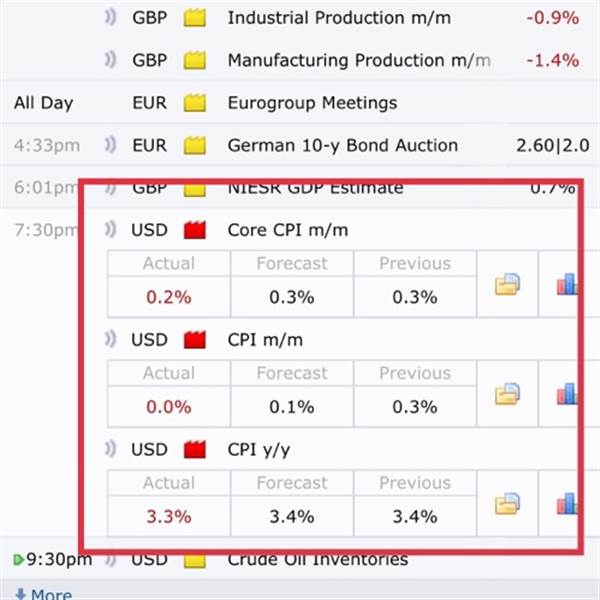The image size is (600, 600).
Task: Click red impact icon beside Core CPI m/m
Action: coord(194,231)
